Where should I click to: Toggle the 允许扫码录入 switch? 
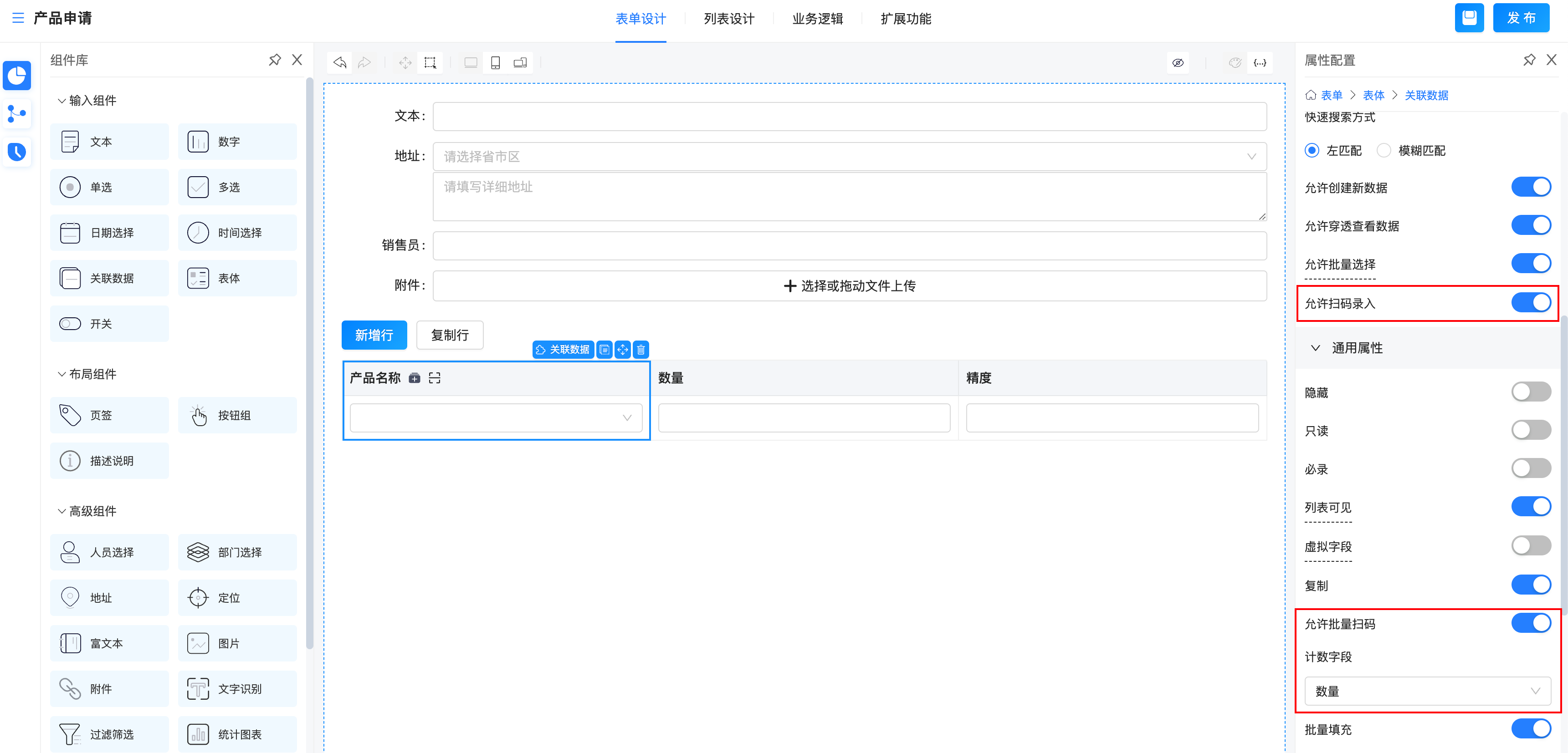pos(1531,303)
